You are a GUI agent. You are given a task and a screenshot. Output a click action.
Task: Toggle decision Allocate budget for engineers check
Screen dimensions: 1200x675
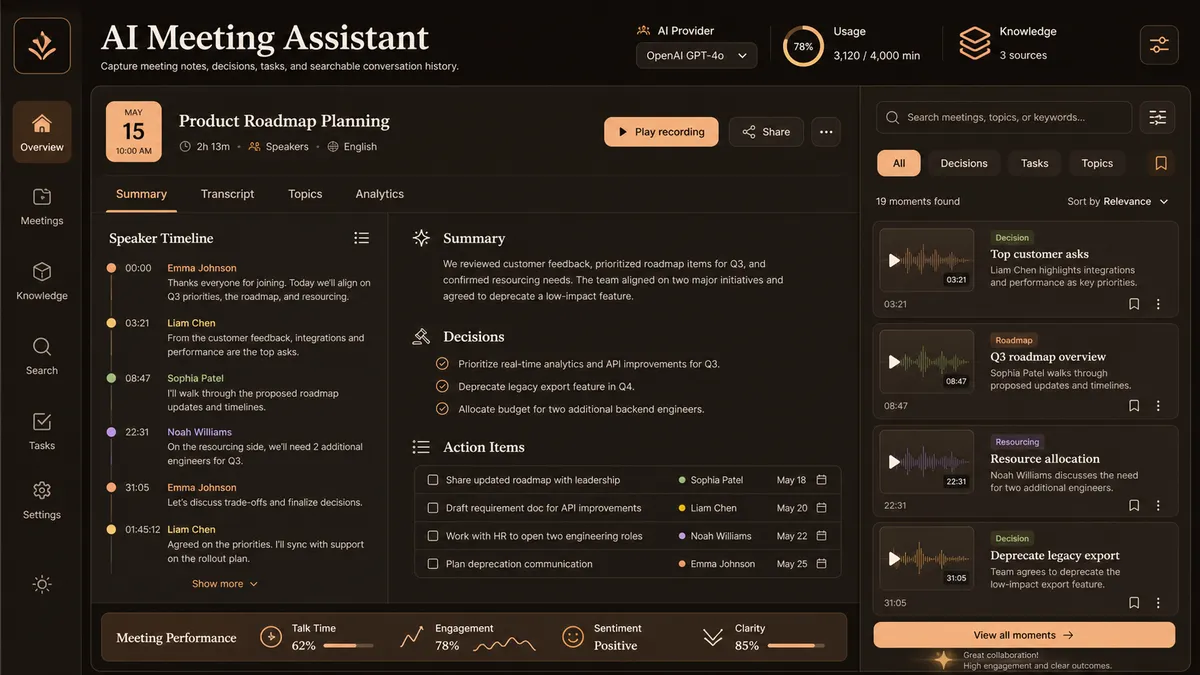pos(442,409)
